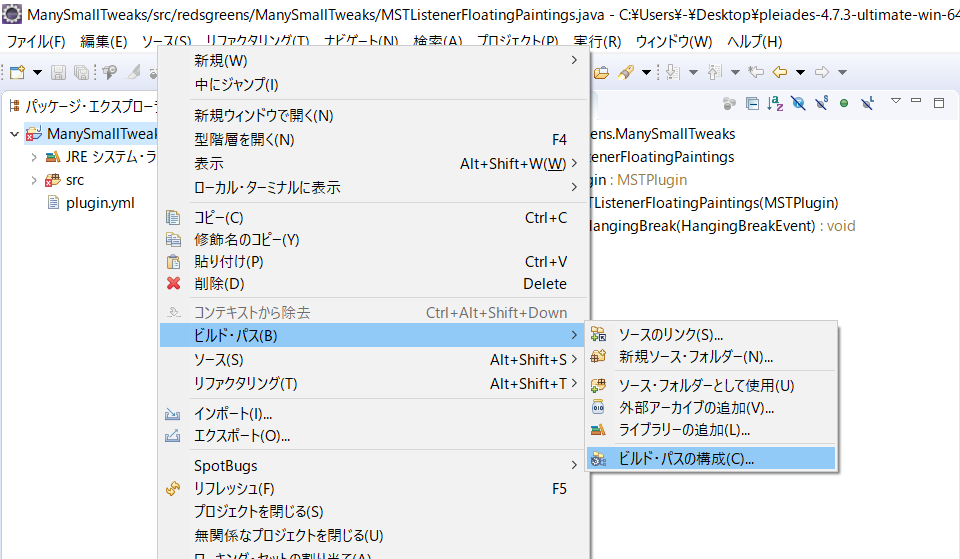Click the Open Task folder icon

pyautogui.click(x=601, y=72)
